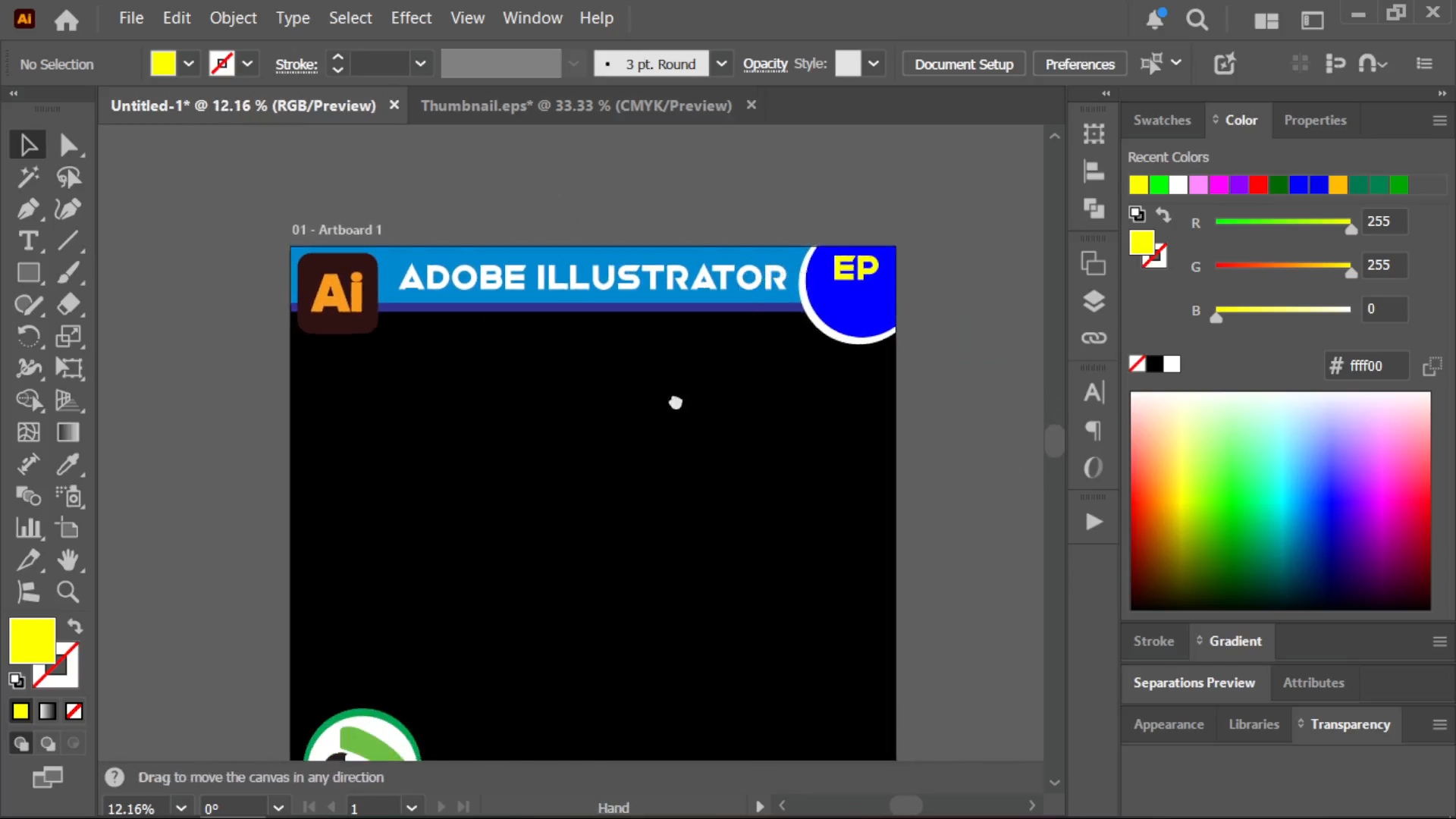The height and width of the screenshot is (819, 1456).
Task: Open the artboard number dropdown
Action: (x=411, y=808)
